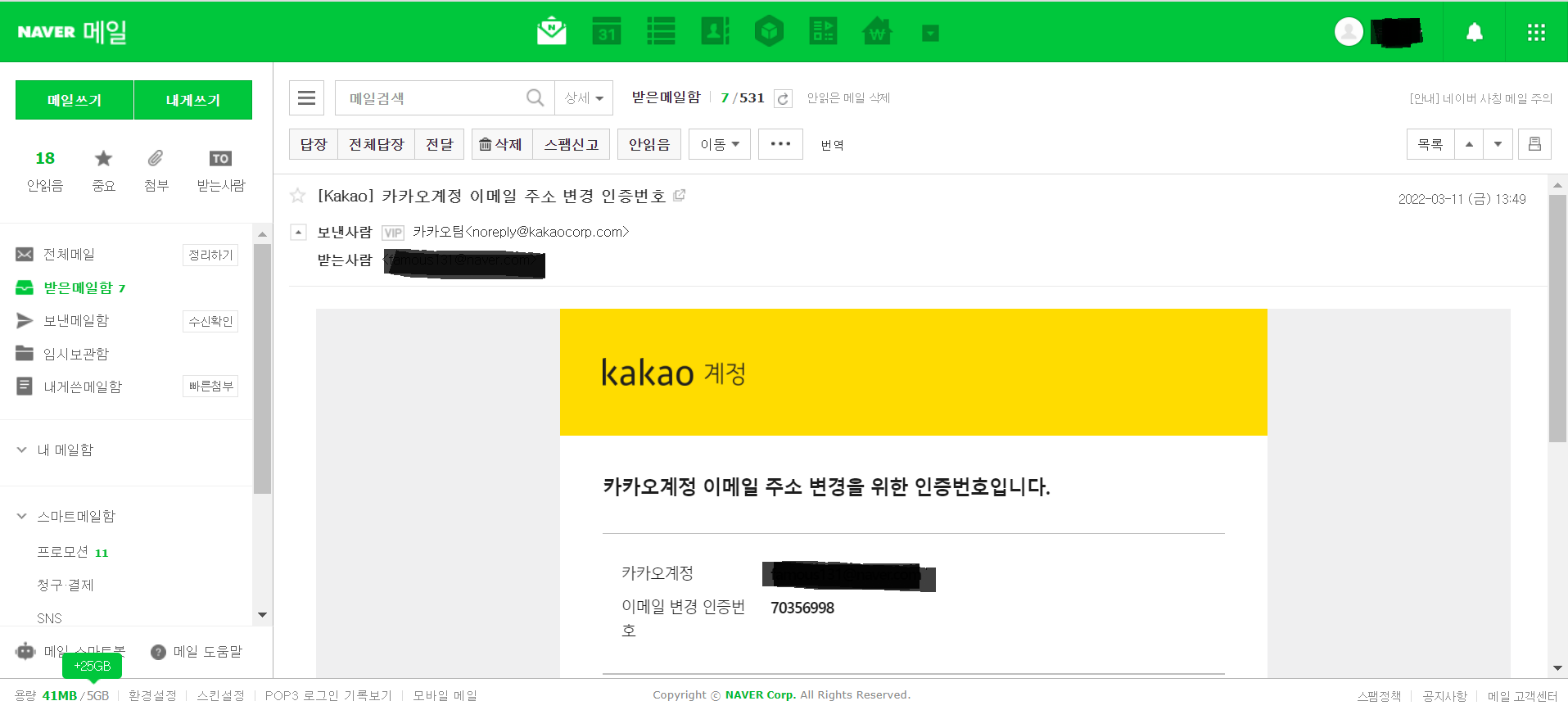
Task: Open the 이동 move dropdown
Action: (x=720, y=144)
